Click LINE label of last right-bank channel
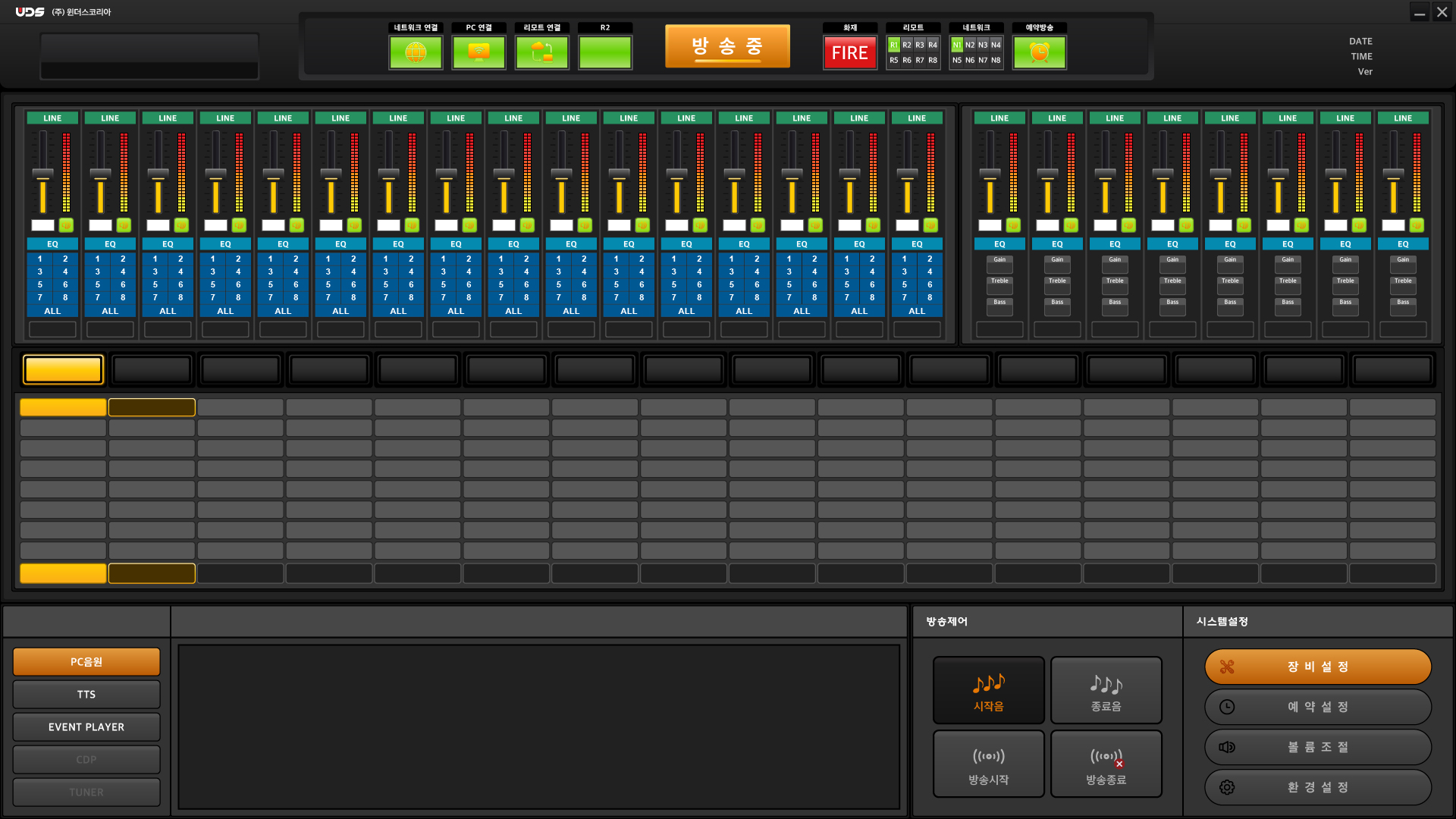This screenshot has height=819, width=1456. (1403, 118)
